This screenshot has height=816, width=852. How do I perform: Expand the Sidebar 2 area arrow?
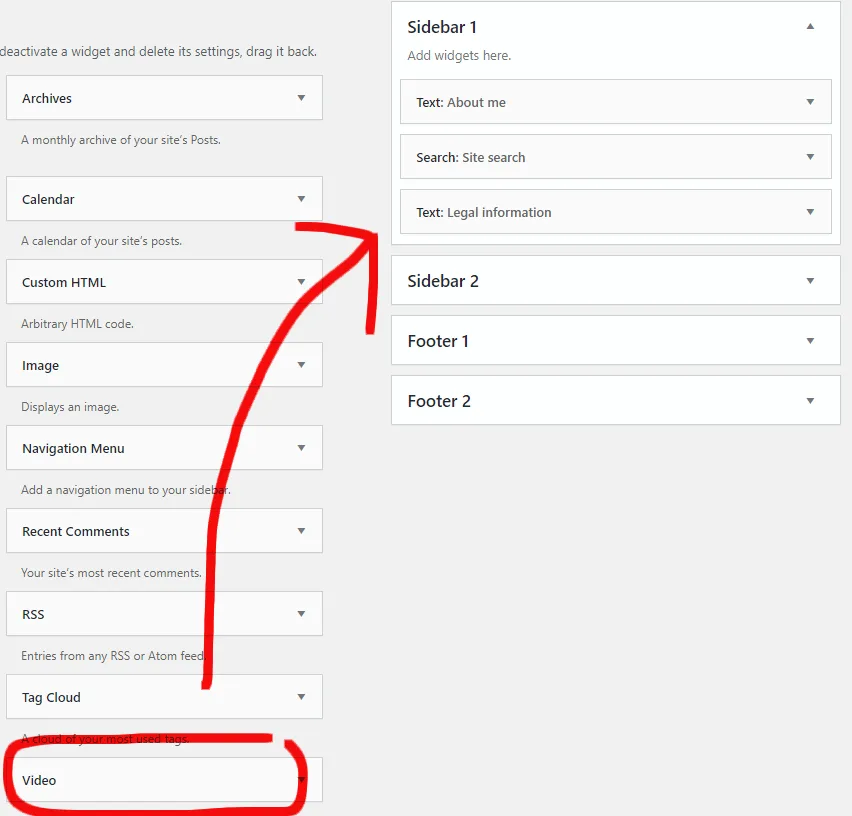click(810, 281)
